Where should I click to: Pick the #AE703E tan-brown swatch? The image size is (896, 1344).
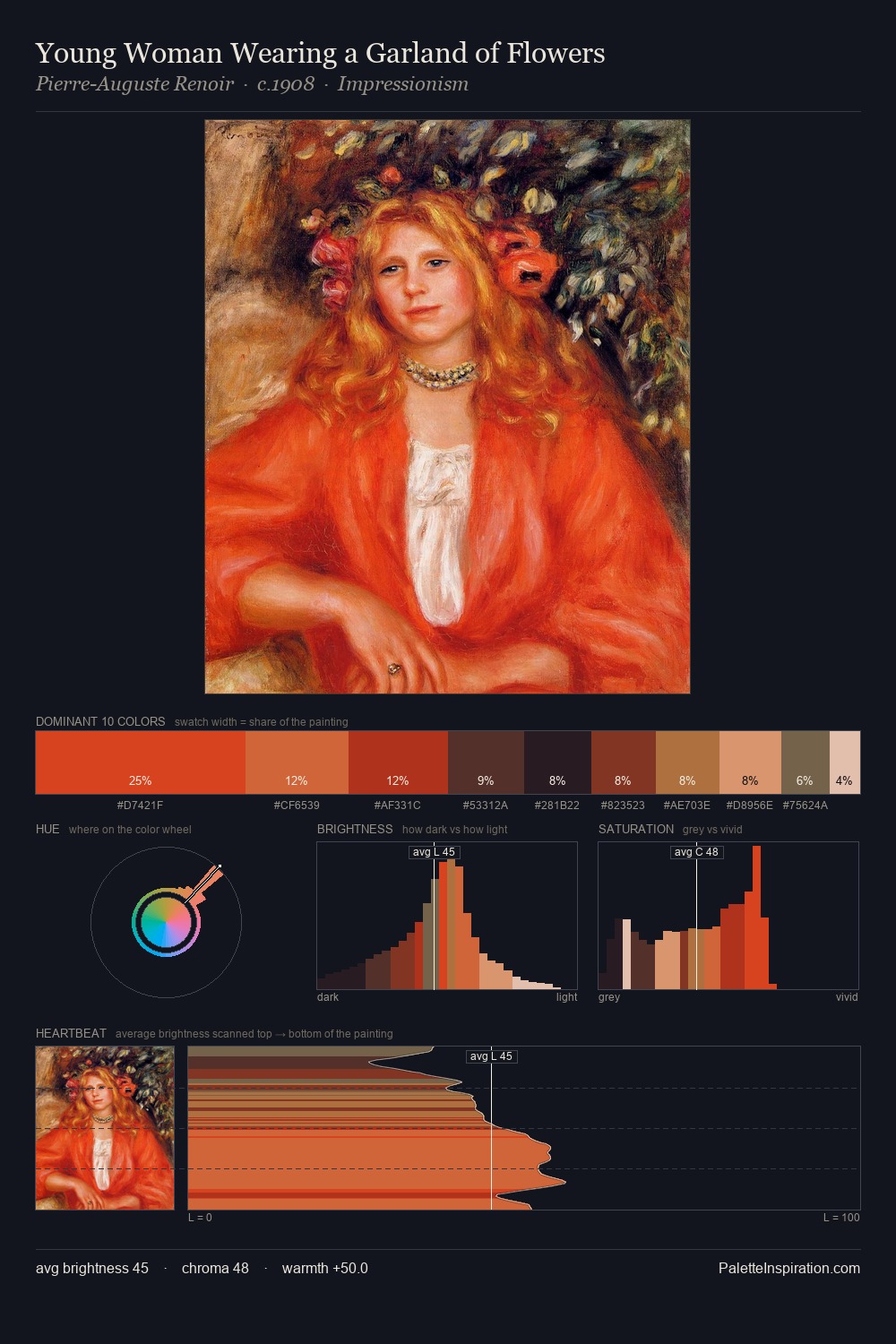click(687, 762)
